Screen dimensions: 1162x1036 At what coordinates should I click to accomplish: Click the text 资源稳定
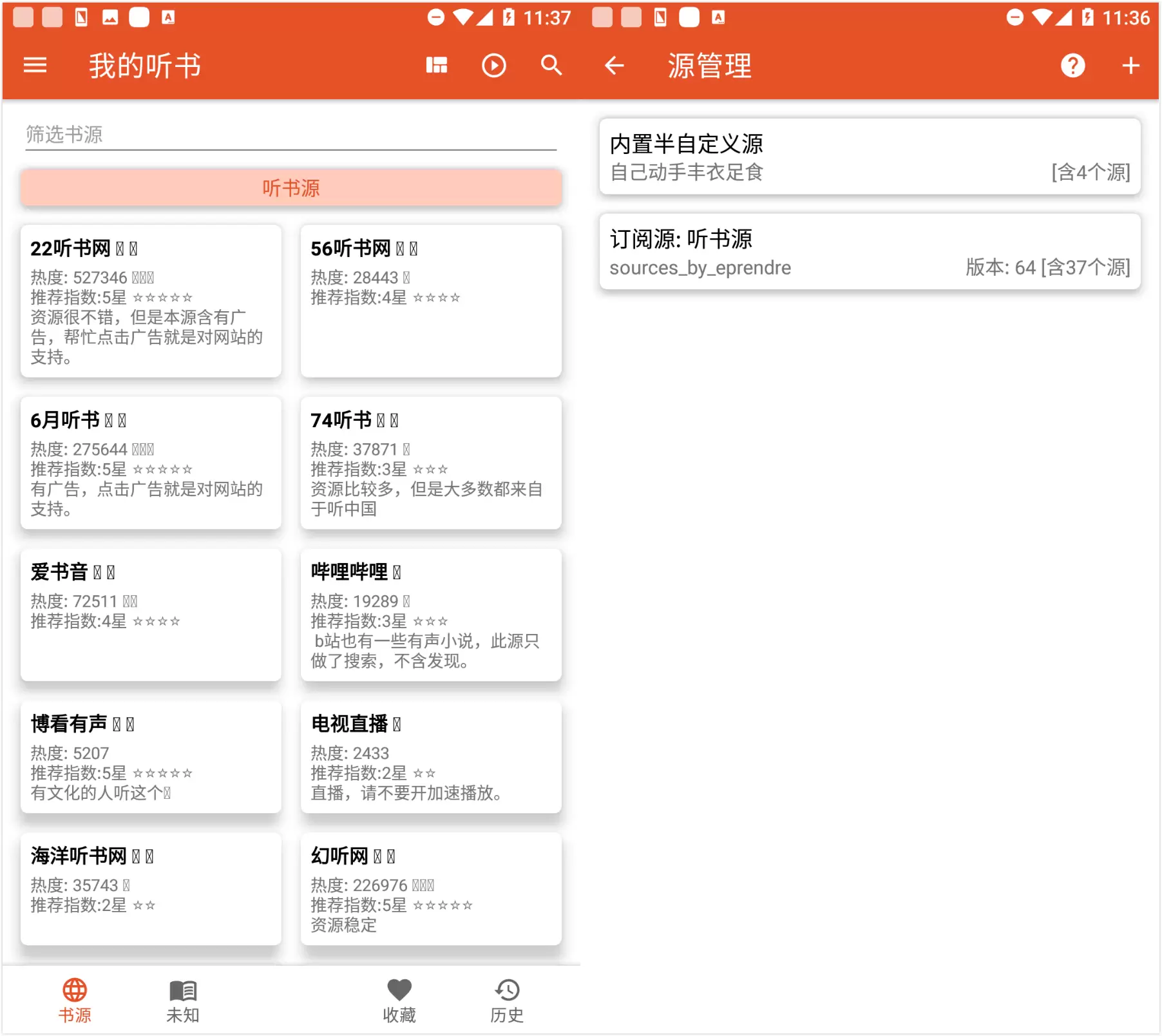(344, 925)
